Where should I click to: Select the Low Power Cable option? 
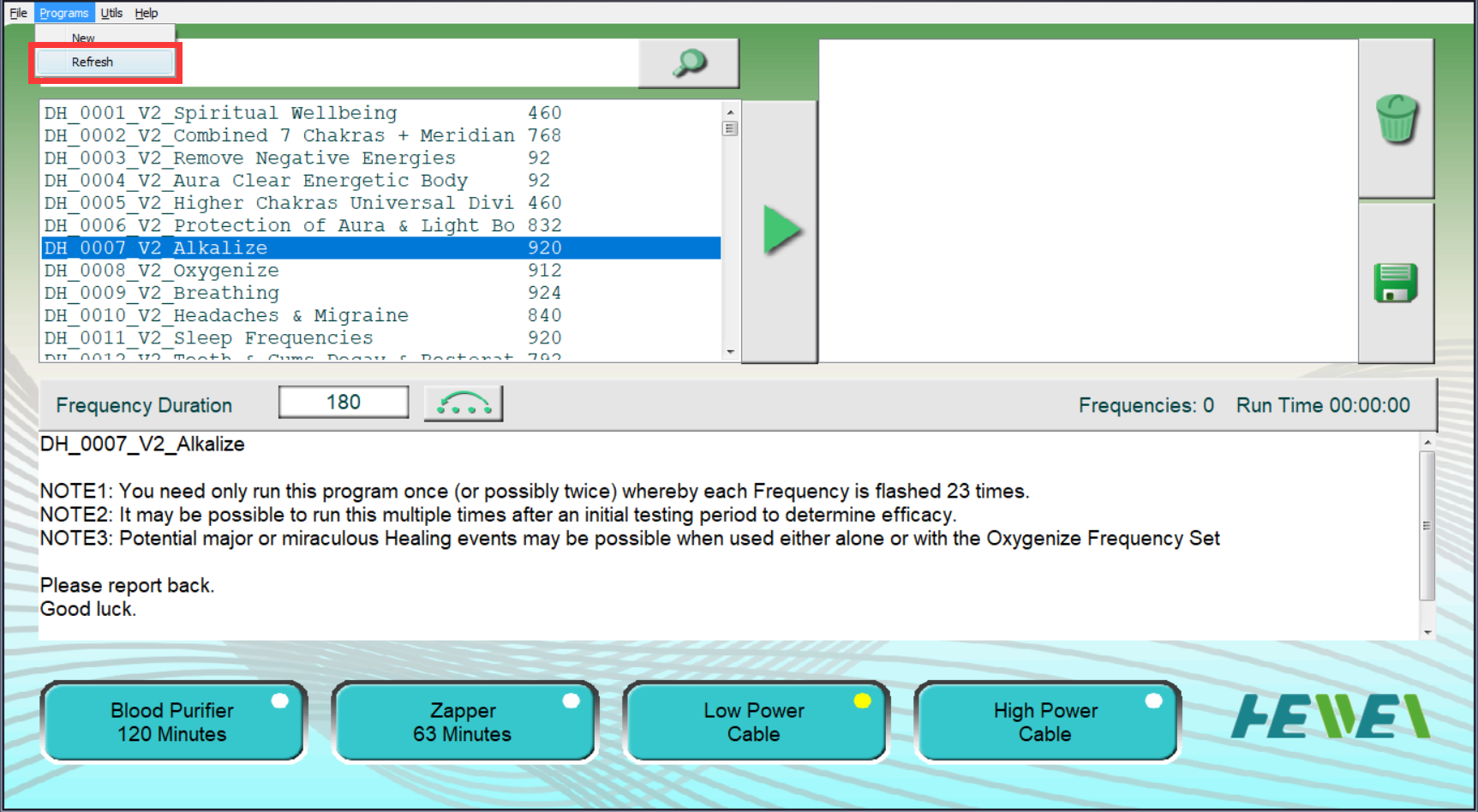point(754,722)
